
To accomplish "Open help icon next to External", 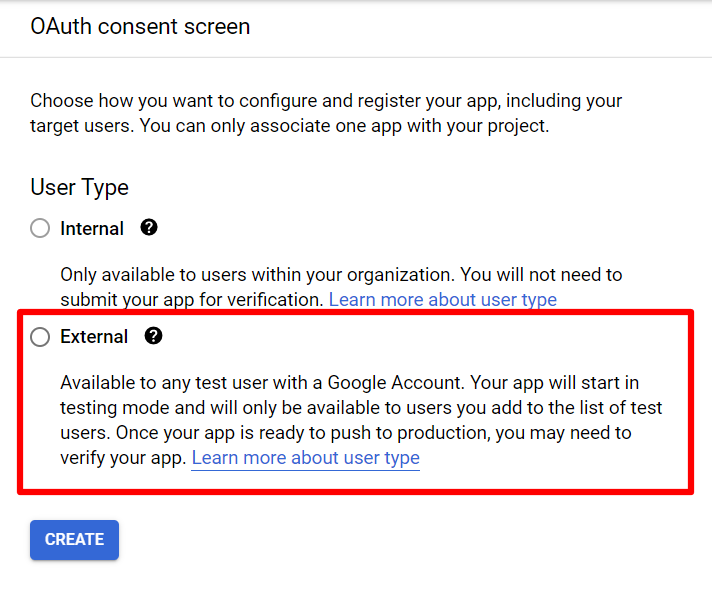I will [x=153, y=336].
